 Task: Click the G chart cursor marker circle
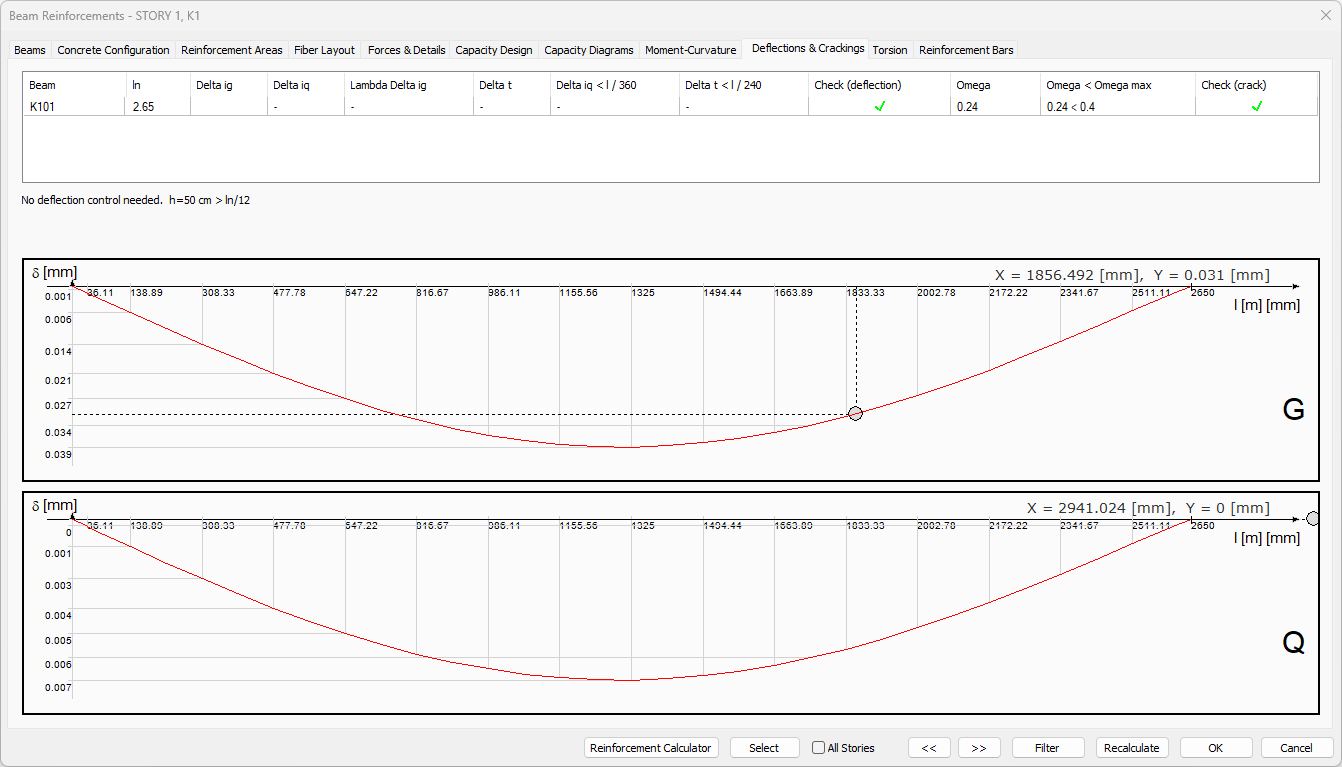click(x=855, y=414)
